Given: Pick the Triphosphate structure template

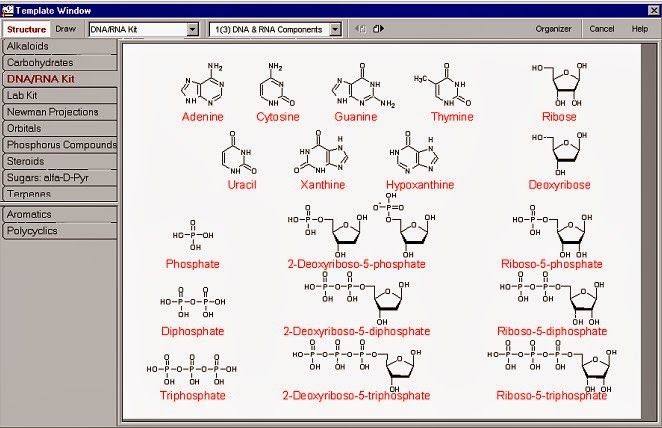Looking at the screenshot, I should pos(192,370).
